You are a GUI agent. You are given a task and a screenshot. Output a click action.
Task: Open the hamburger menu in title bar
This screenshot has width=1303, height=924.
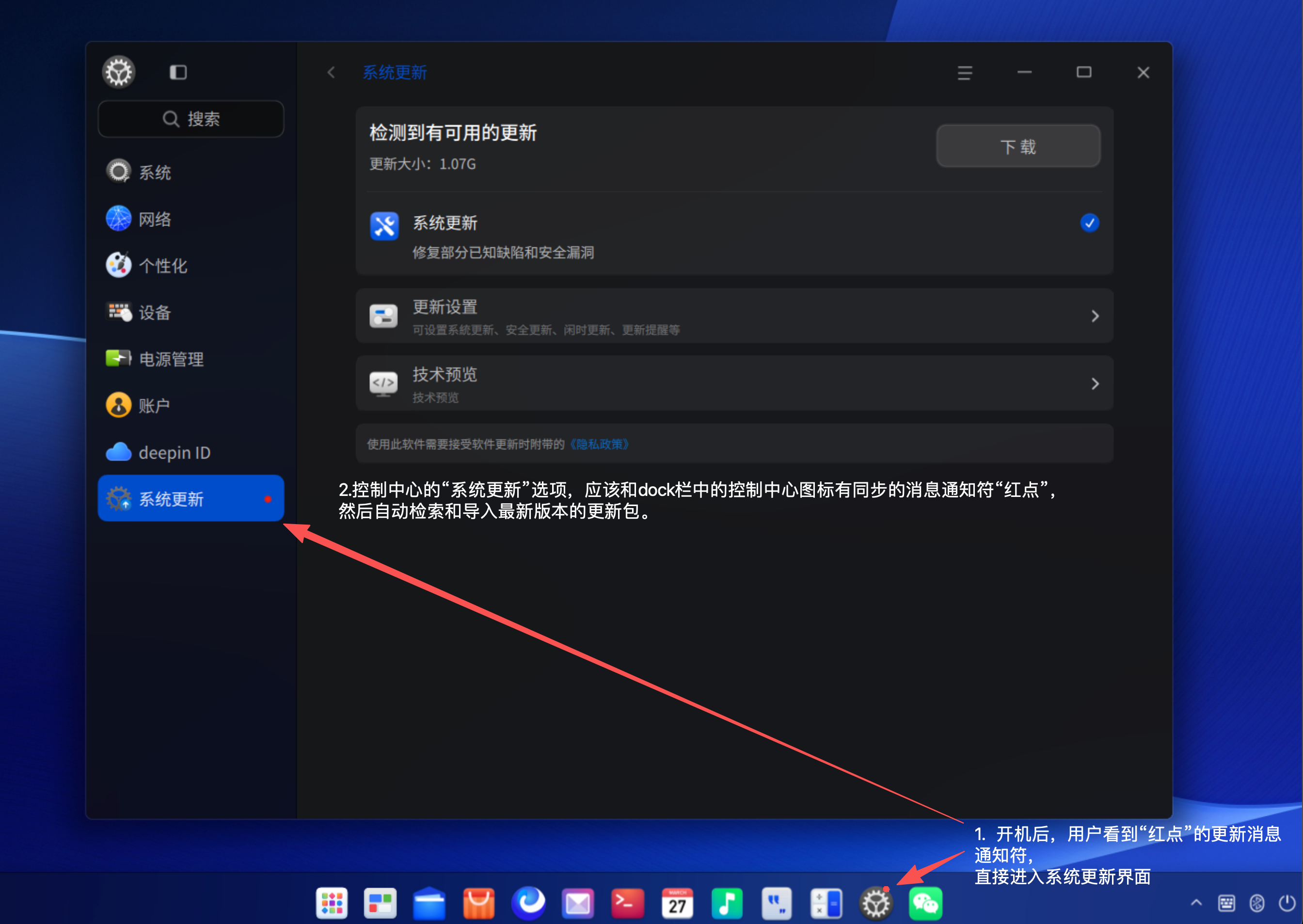pos(965,72)
